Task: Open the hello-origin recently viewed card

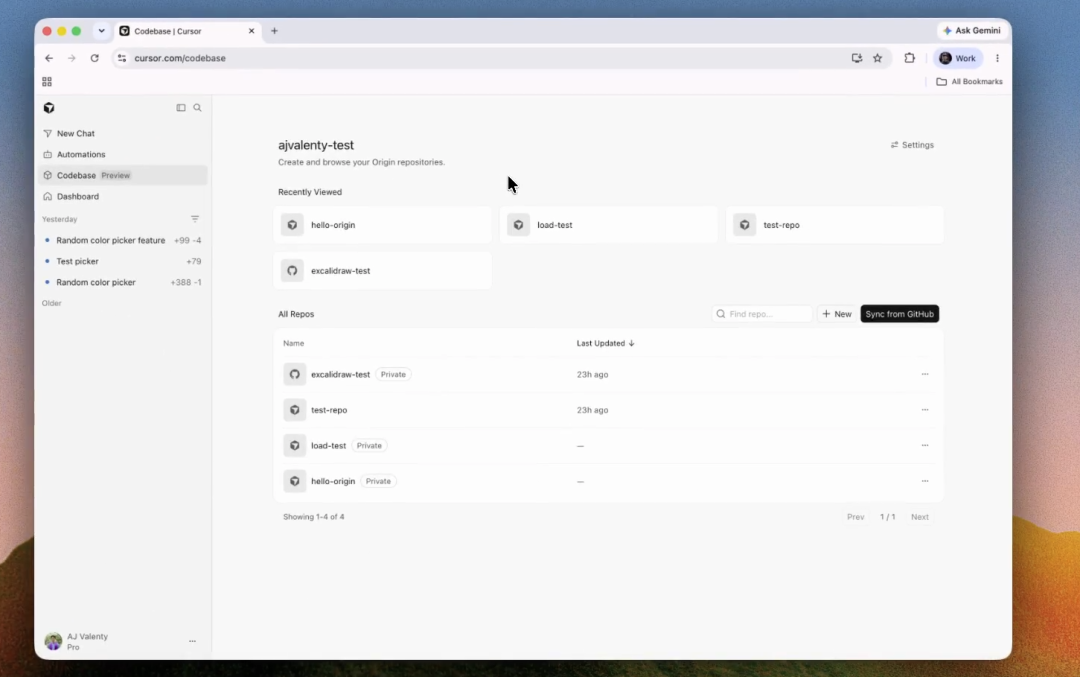Action: [382, 225]
